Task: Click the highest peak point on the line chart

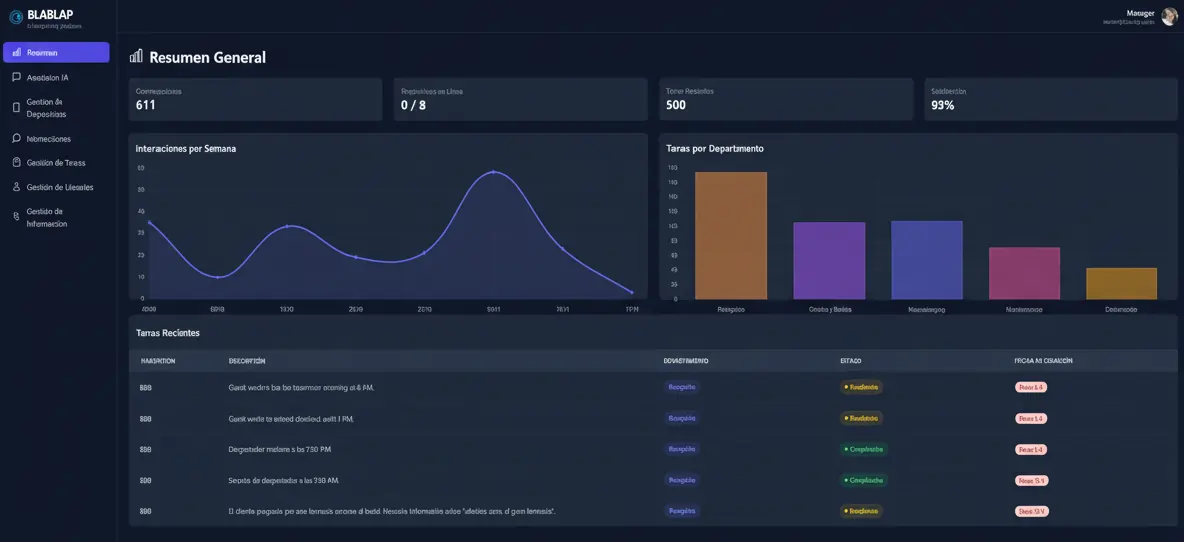Action: (493, 172)
